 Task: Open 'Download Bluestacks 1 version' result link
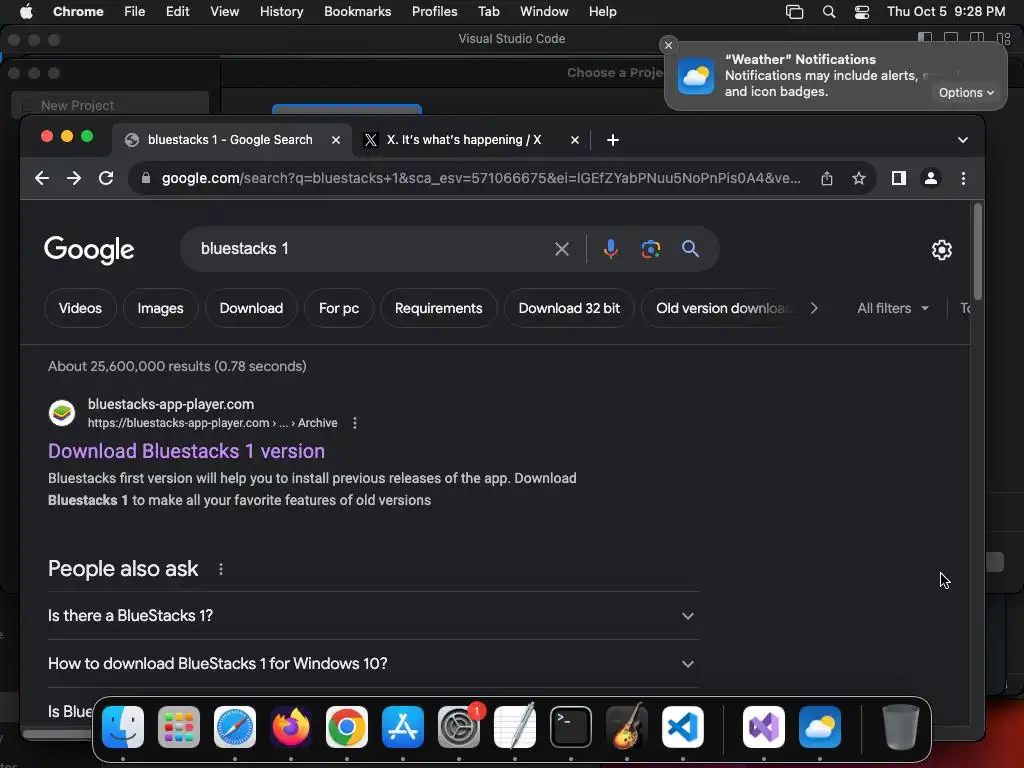click(x=186, y=451)
